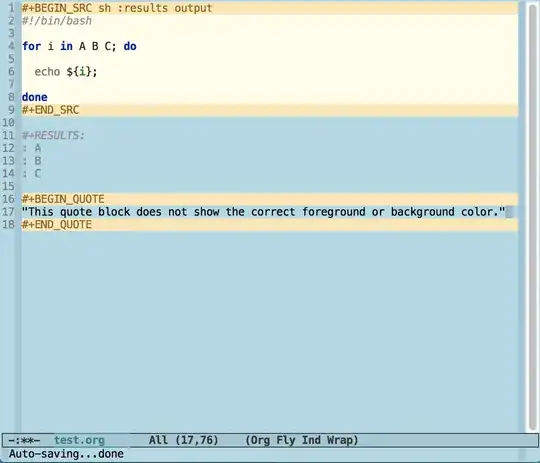Click result line ': A'
The image size is (540, 463).
(32, 148)
